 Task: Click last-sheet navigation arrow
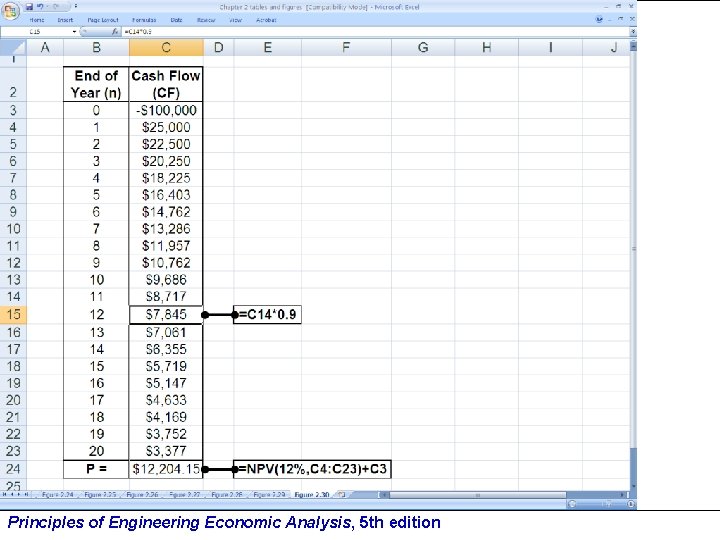tap(26, 495)
